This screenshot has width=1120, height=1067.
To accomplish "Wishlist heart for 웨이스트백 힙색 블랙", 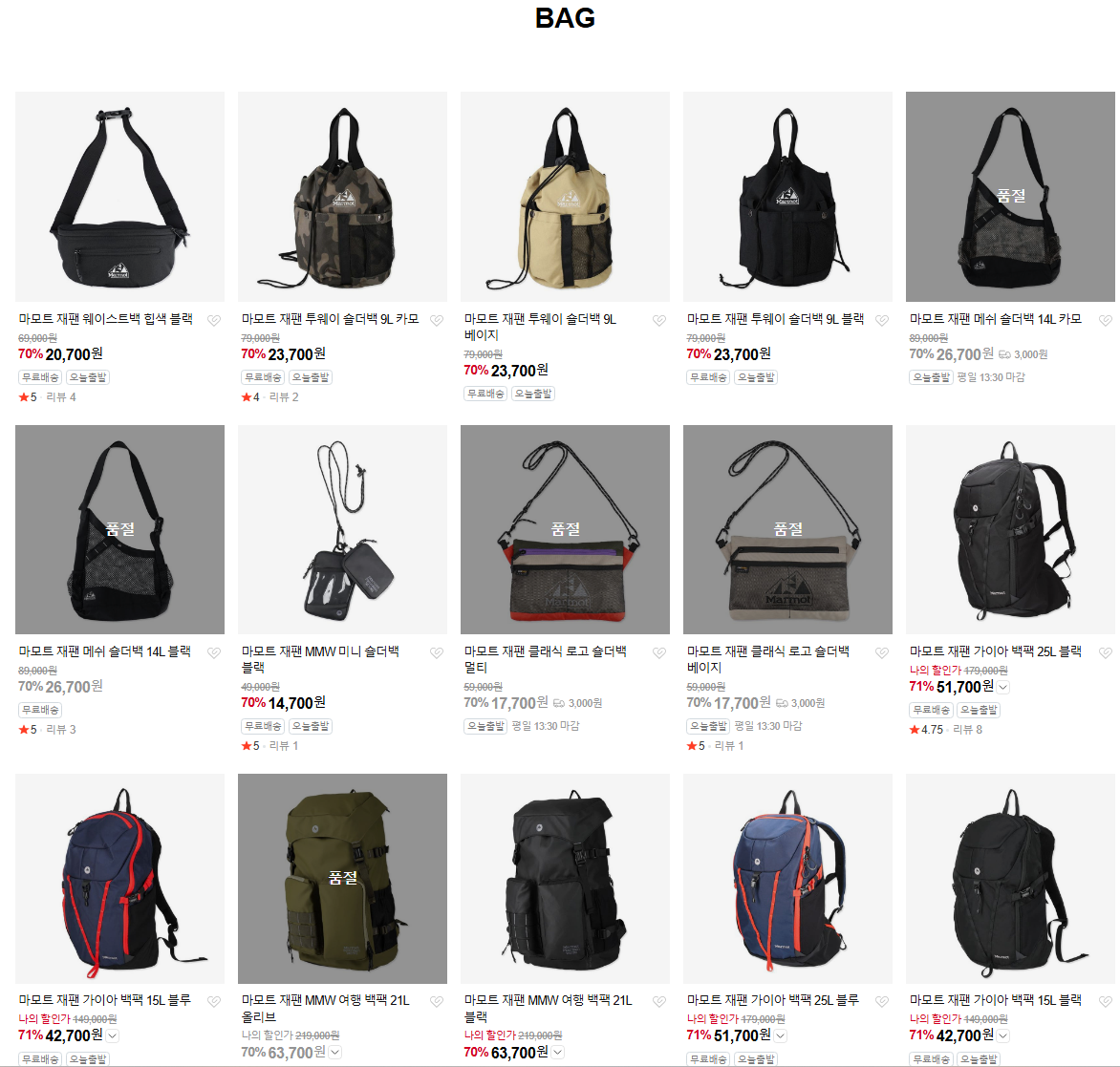I will (213, 321).
